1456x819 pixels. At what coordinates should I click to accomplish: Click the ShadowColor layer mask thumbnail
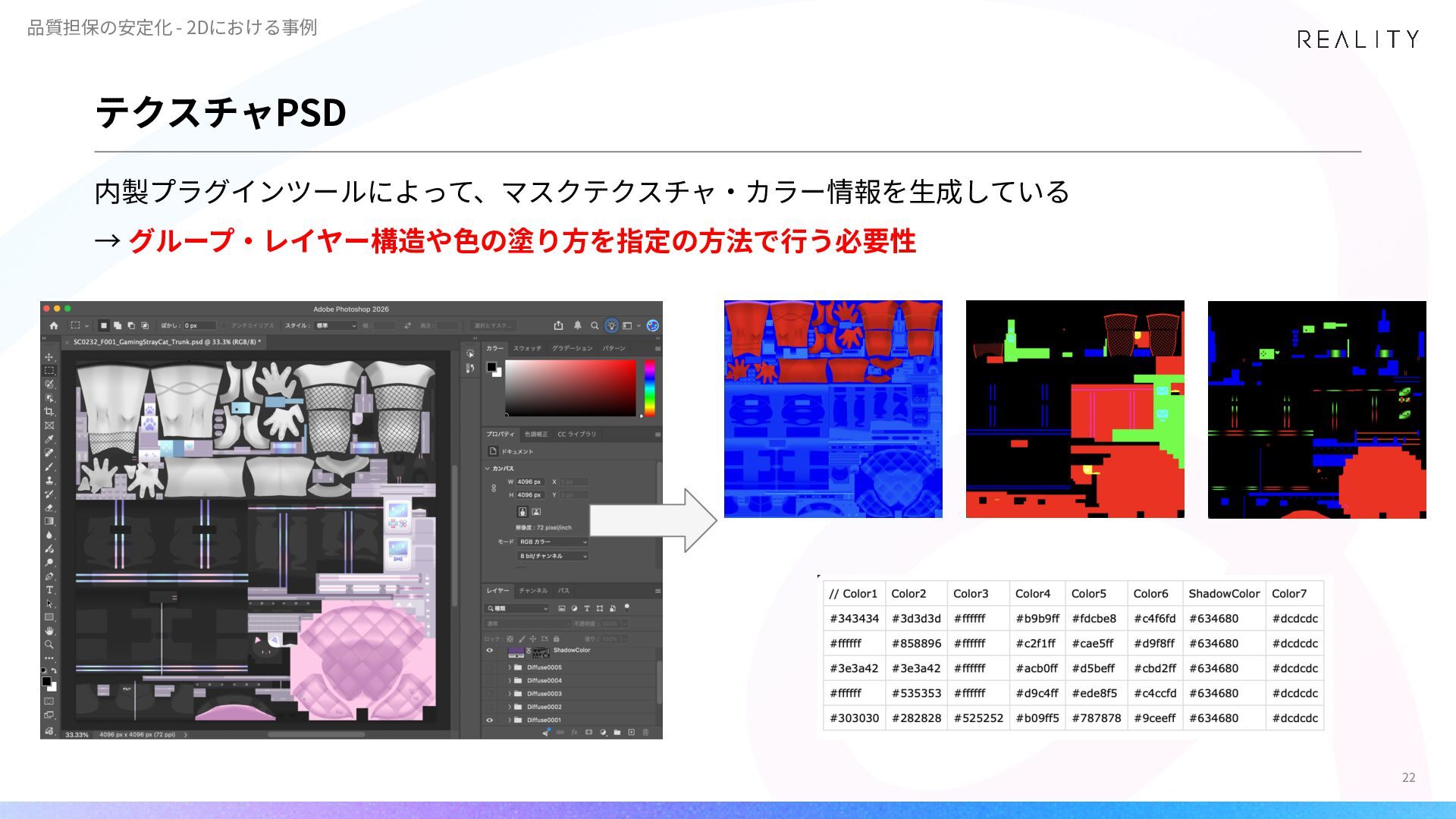(x=541, y=652)
